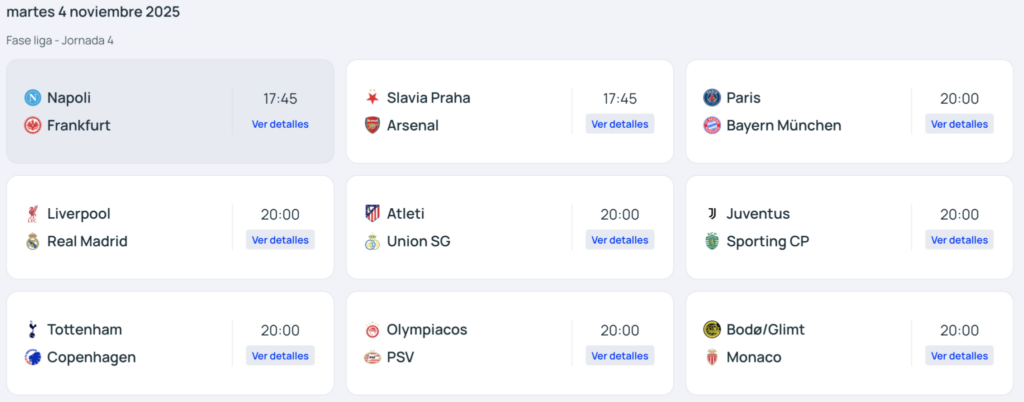Viewport: 1024px width, 402px height.
Task: Open Ver detalles for Napoli vs Frankfurt
Action: tap(280, 124)
